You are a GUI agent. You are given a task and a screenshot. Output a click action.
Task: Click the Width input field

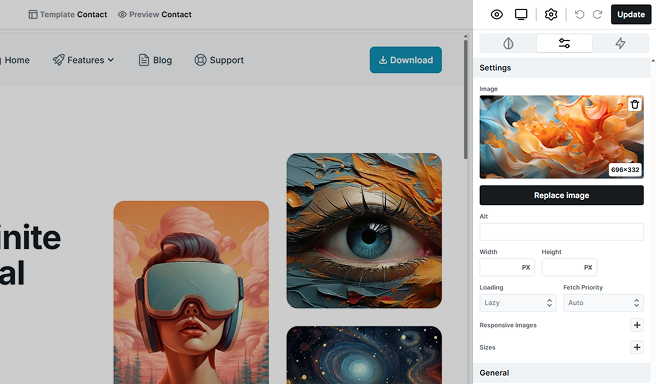507,267
